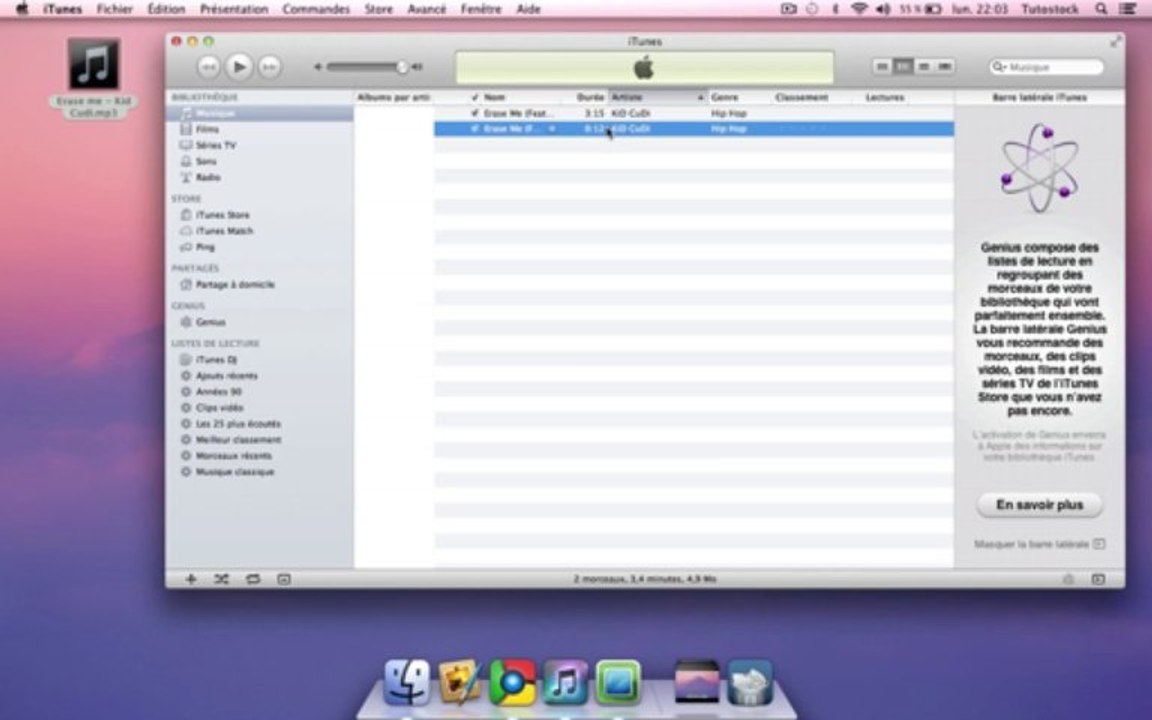1152x720 pixels.
Task: Toggle repeat icon in the bottom bar
Action: pyautogui.click(x=253, y=579)
